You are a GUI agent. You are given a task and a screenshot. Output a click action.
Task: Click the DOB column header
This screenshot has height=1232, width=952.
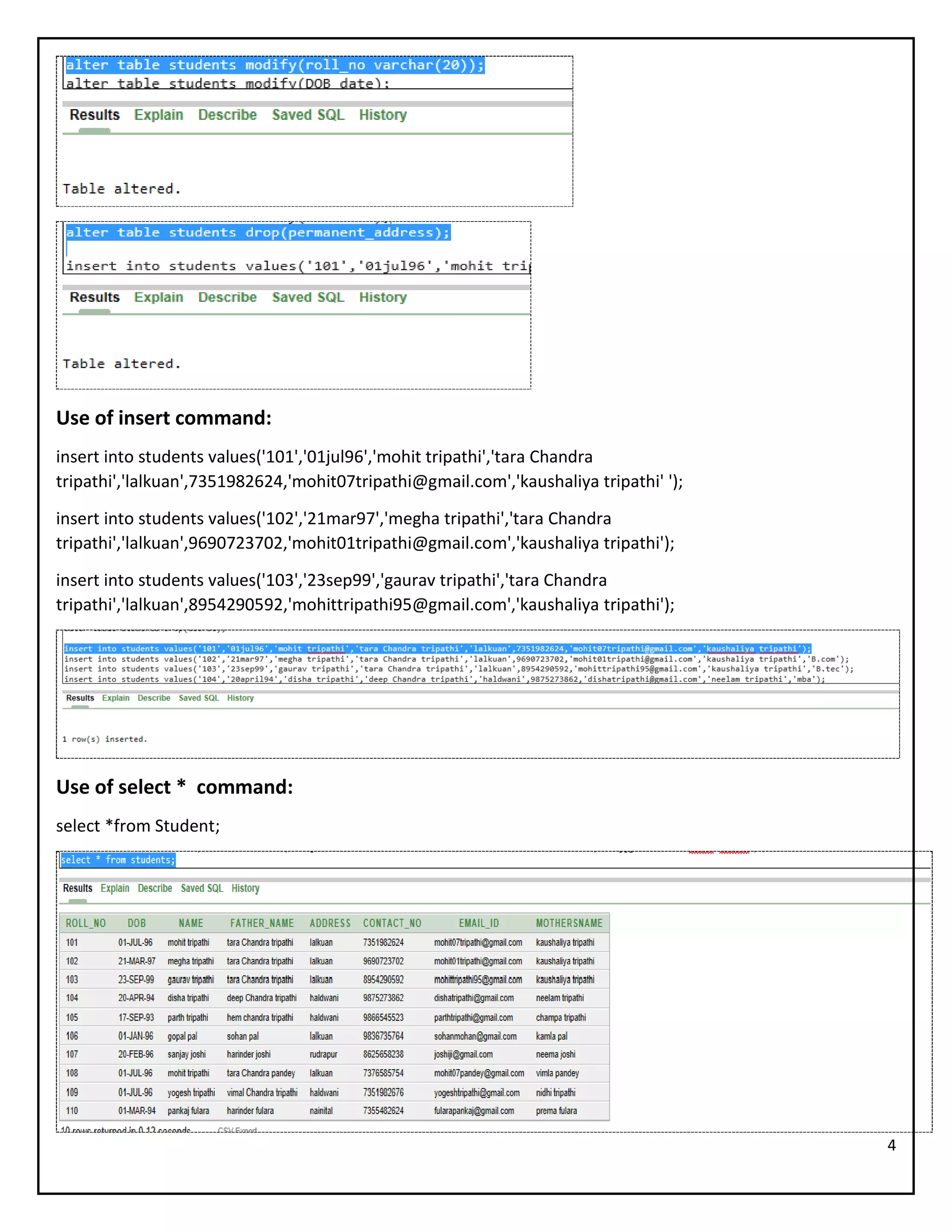point(137,923)
